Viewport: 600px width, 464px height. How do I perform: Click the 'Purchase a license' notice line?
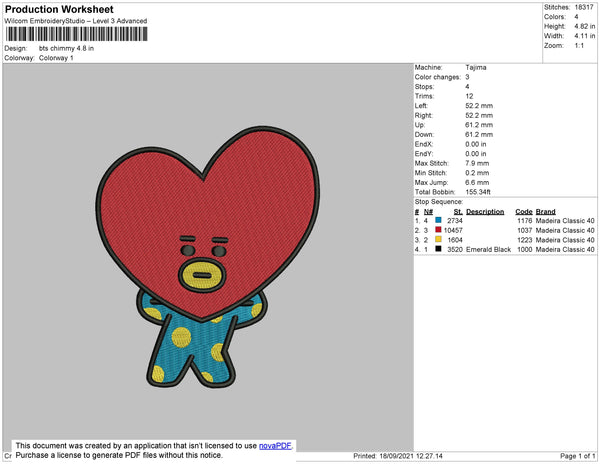tap(119, 455)
